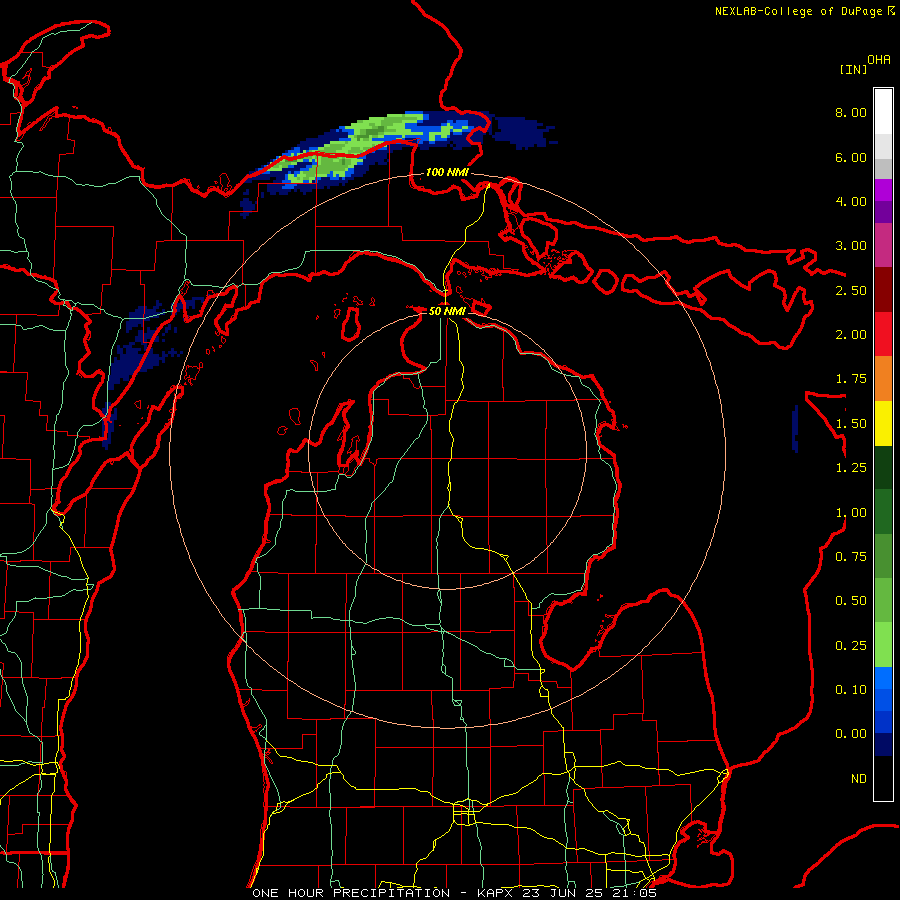Click the OHA product code label

[879, 59]
